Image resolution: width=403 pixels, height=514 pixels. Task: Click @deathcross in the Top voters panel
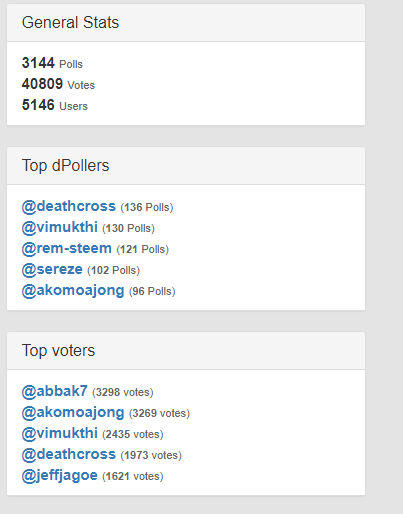click(x=69, y=454)
